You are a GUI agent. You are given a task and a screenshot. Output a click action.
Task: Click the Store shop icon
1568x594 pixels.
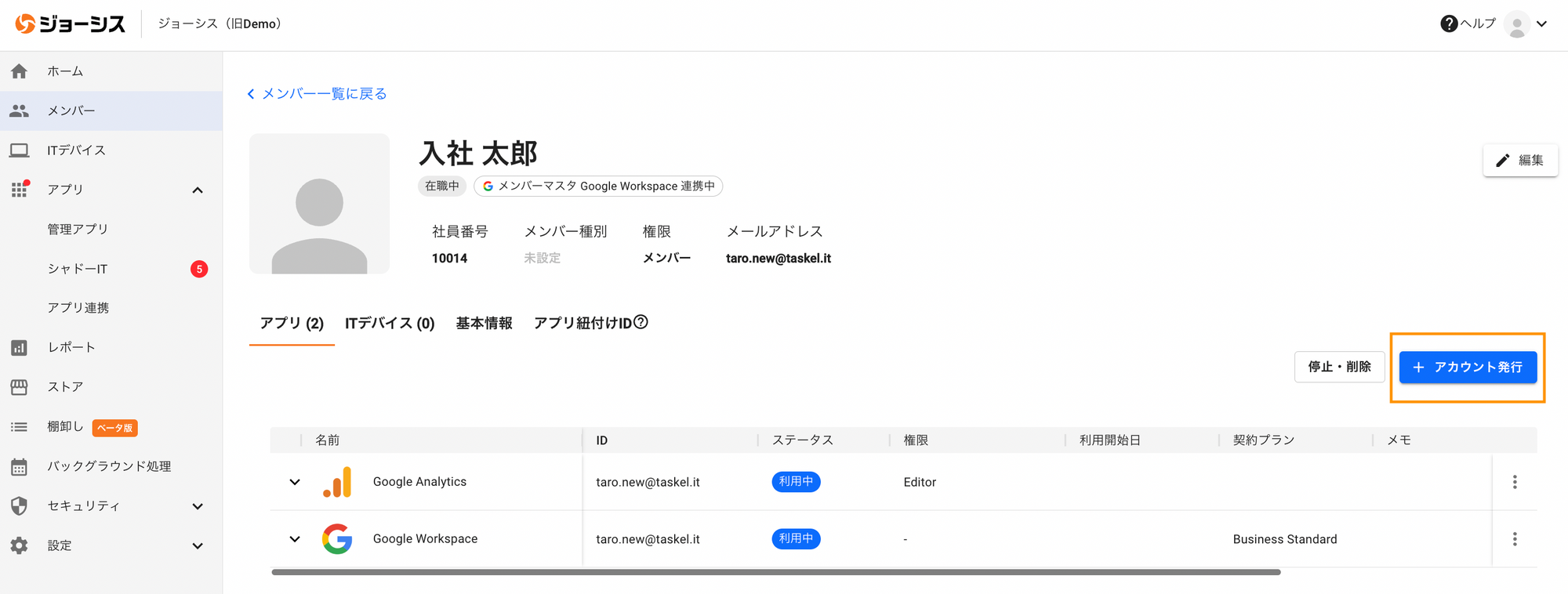pos(20,387)
